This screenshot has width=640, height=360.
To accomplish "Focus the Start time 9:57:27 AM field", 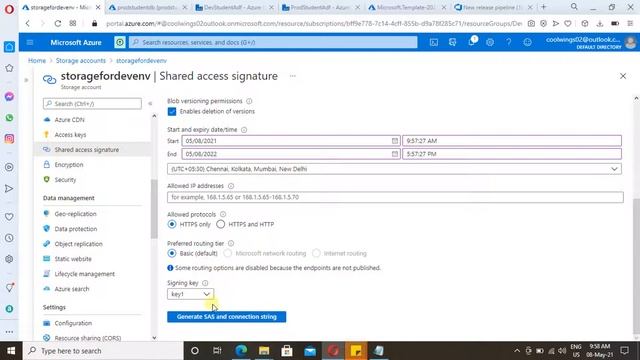I will 512,141.
